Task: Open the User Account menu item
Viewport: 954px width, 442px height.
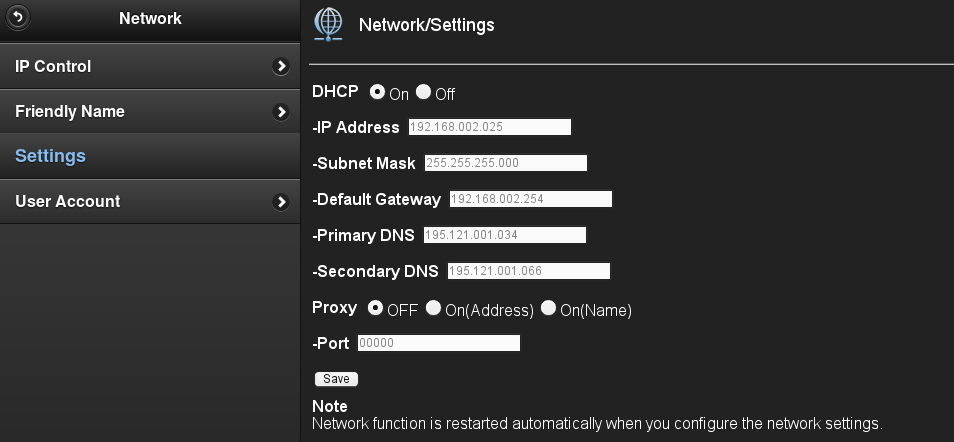Action: (x=68, y=202)
